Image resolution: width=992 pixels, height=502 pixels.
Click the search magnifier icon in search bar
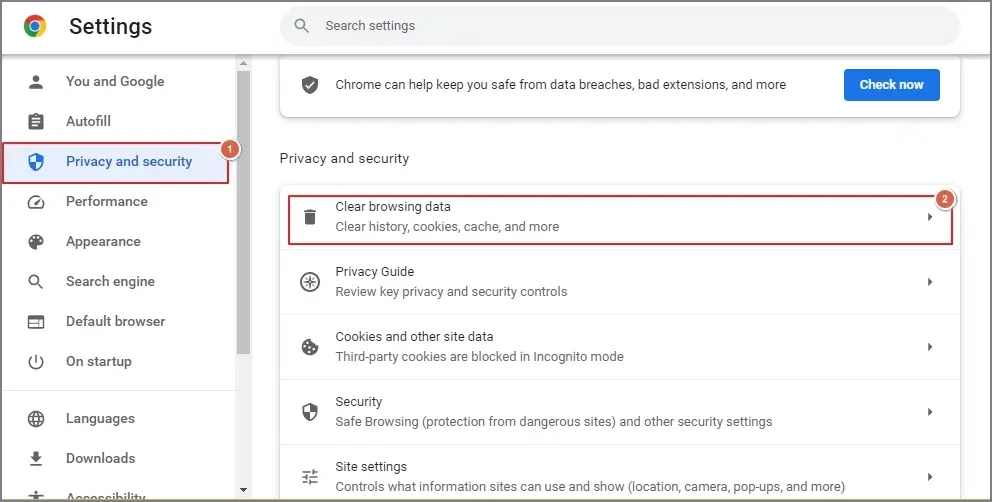pyautogui.click(x=302, y=26)
